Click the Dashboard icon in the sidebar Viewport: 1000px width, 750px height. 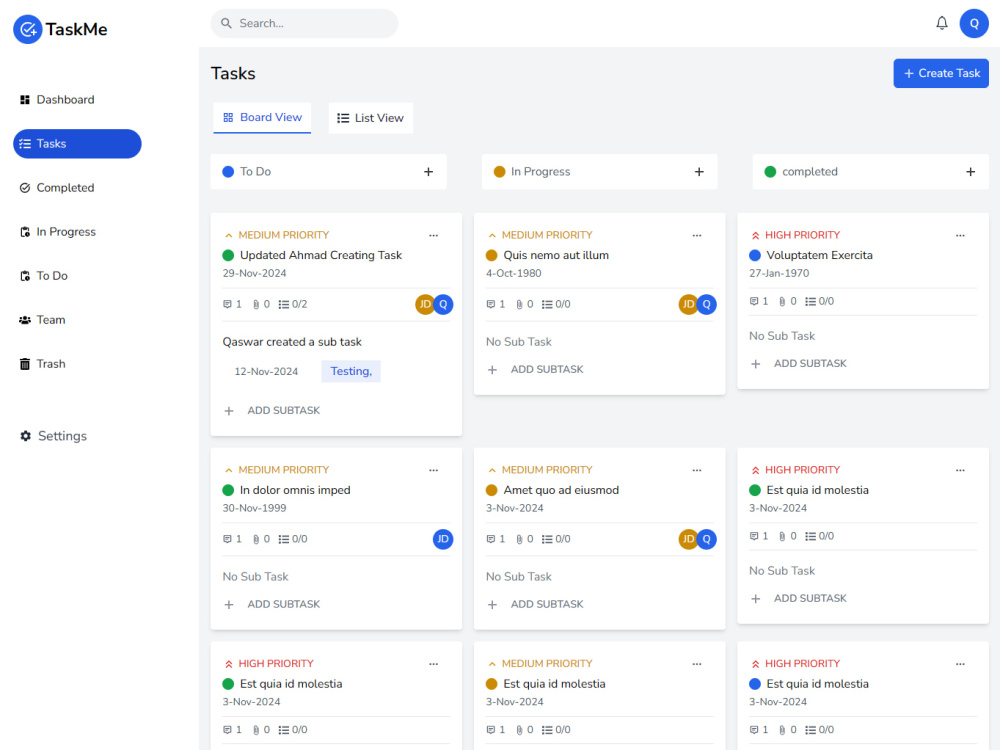tap(23, 99)
